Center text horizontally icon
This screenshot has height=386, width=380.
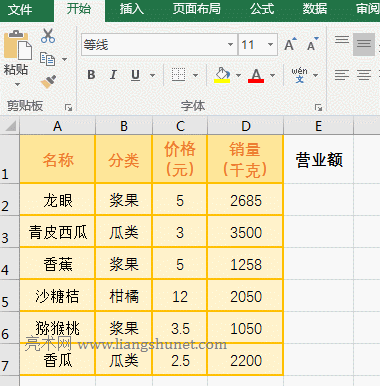pos(364,75)
